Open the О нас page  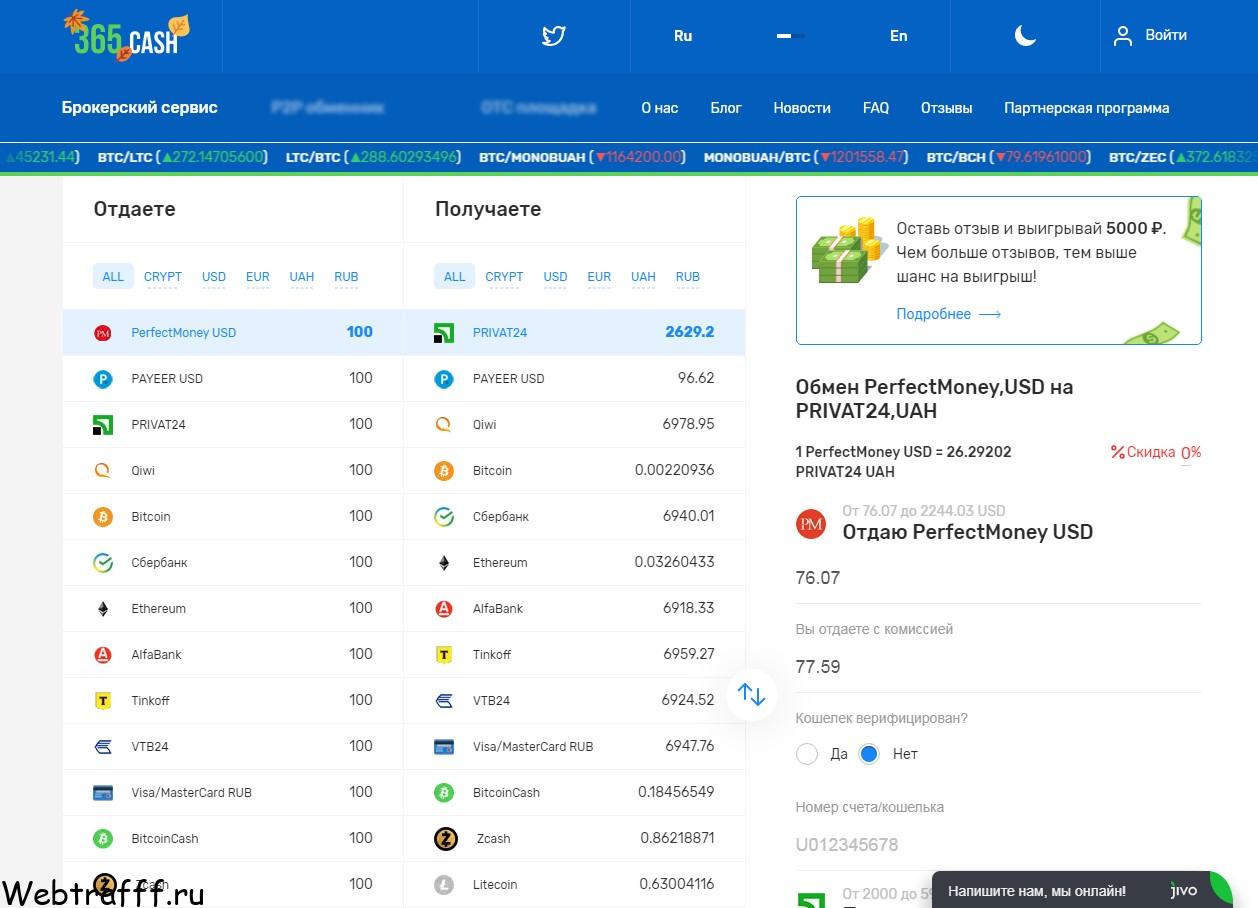click(x=659, y=108)
